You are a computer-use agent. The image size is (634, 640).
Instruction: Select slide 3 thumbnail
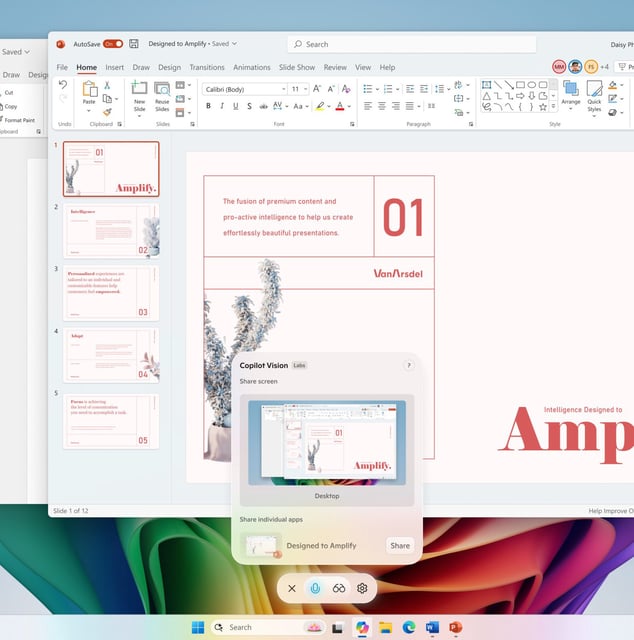(x=111, y=293)
